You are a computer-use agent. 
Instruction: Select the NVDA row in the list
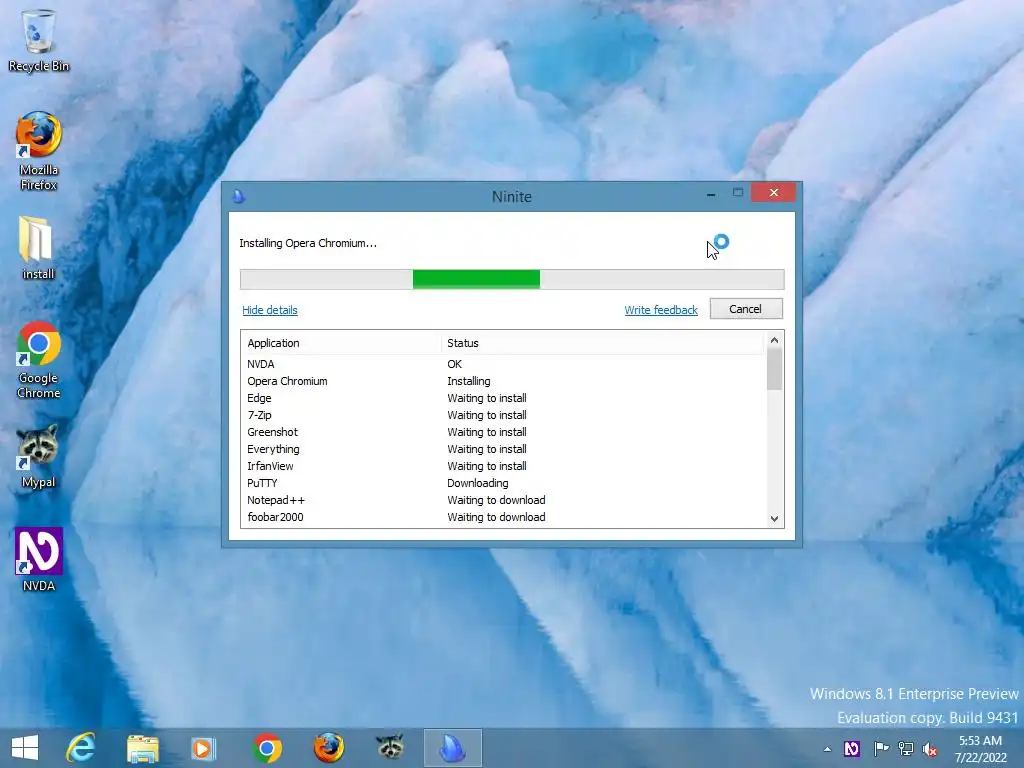point(503,364)
